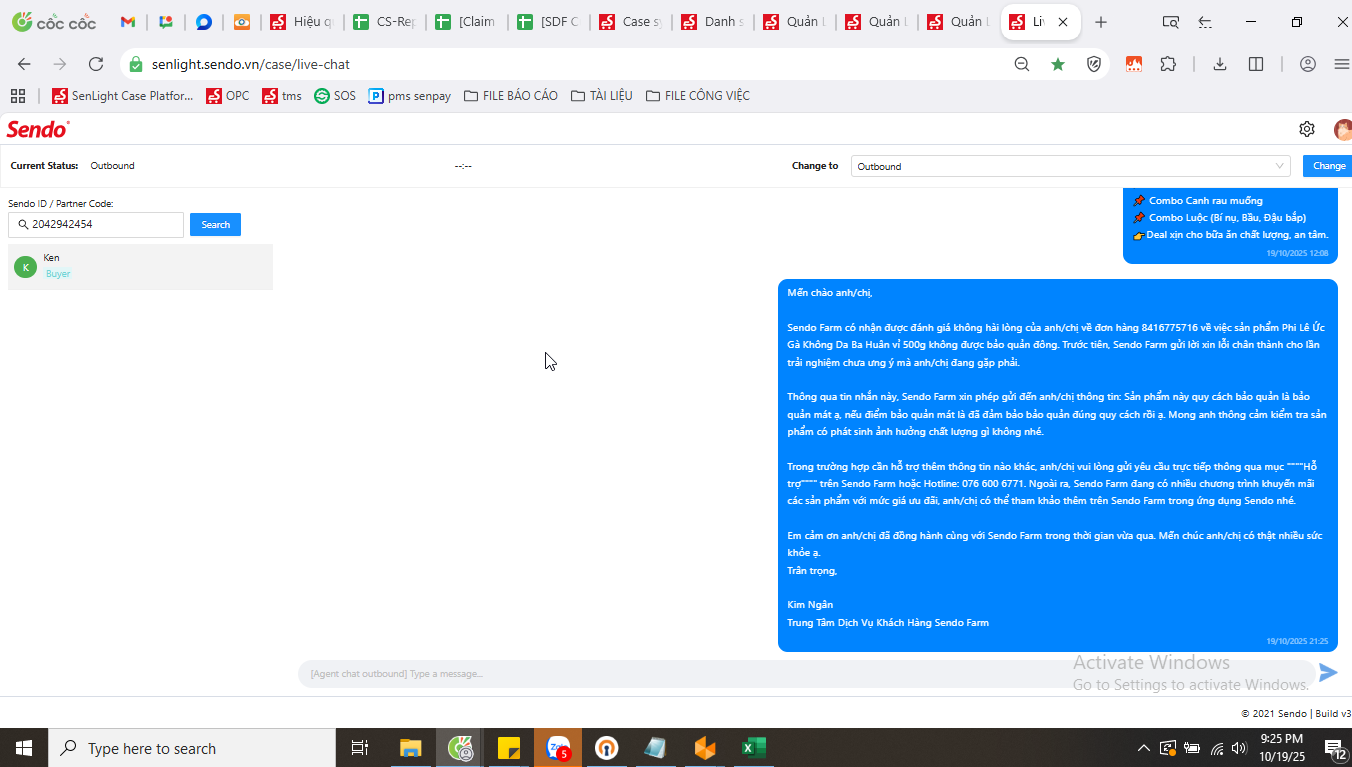Open Sticky Notes in taskbar
Image resolution: width=1352 pixels, height=767 pixels.
click(x=509, y=748)
